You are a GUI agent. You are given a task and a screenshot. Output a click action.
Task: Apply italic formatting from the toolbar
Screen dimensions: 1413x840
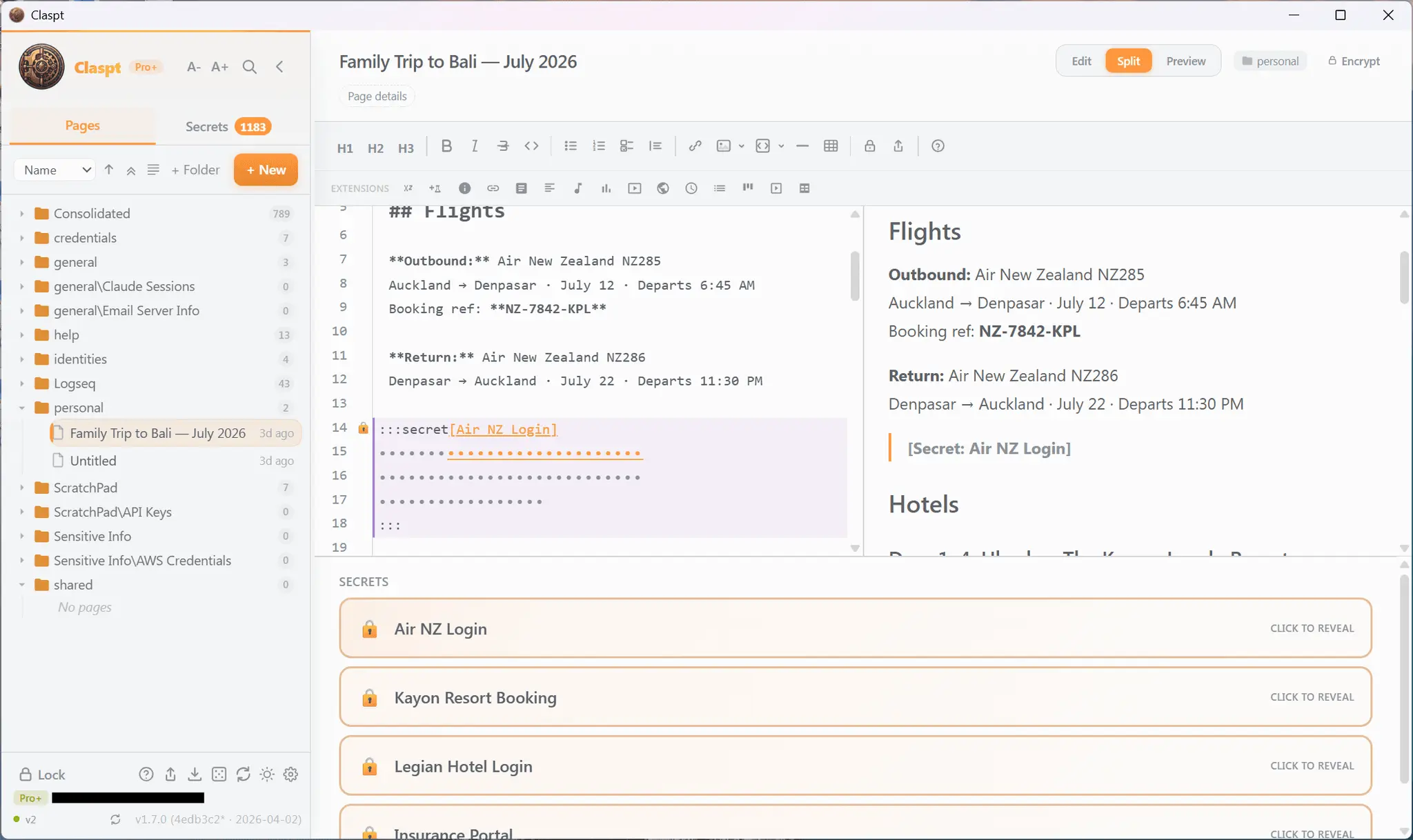(475, 146)
